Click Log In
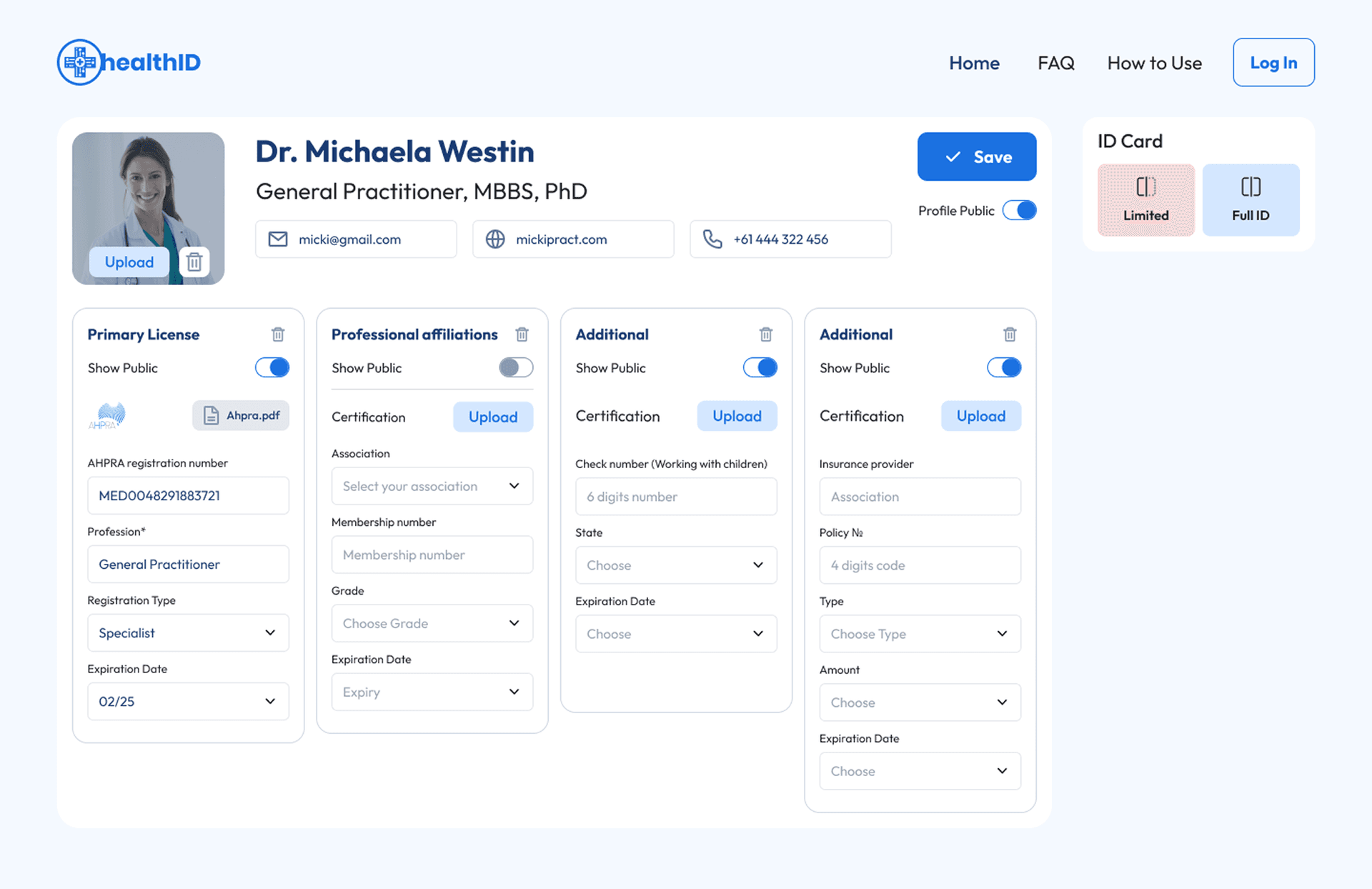This screenshot has width=1372, height=889. click(1273, 62)
